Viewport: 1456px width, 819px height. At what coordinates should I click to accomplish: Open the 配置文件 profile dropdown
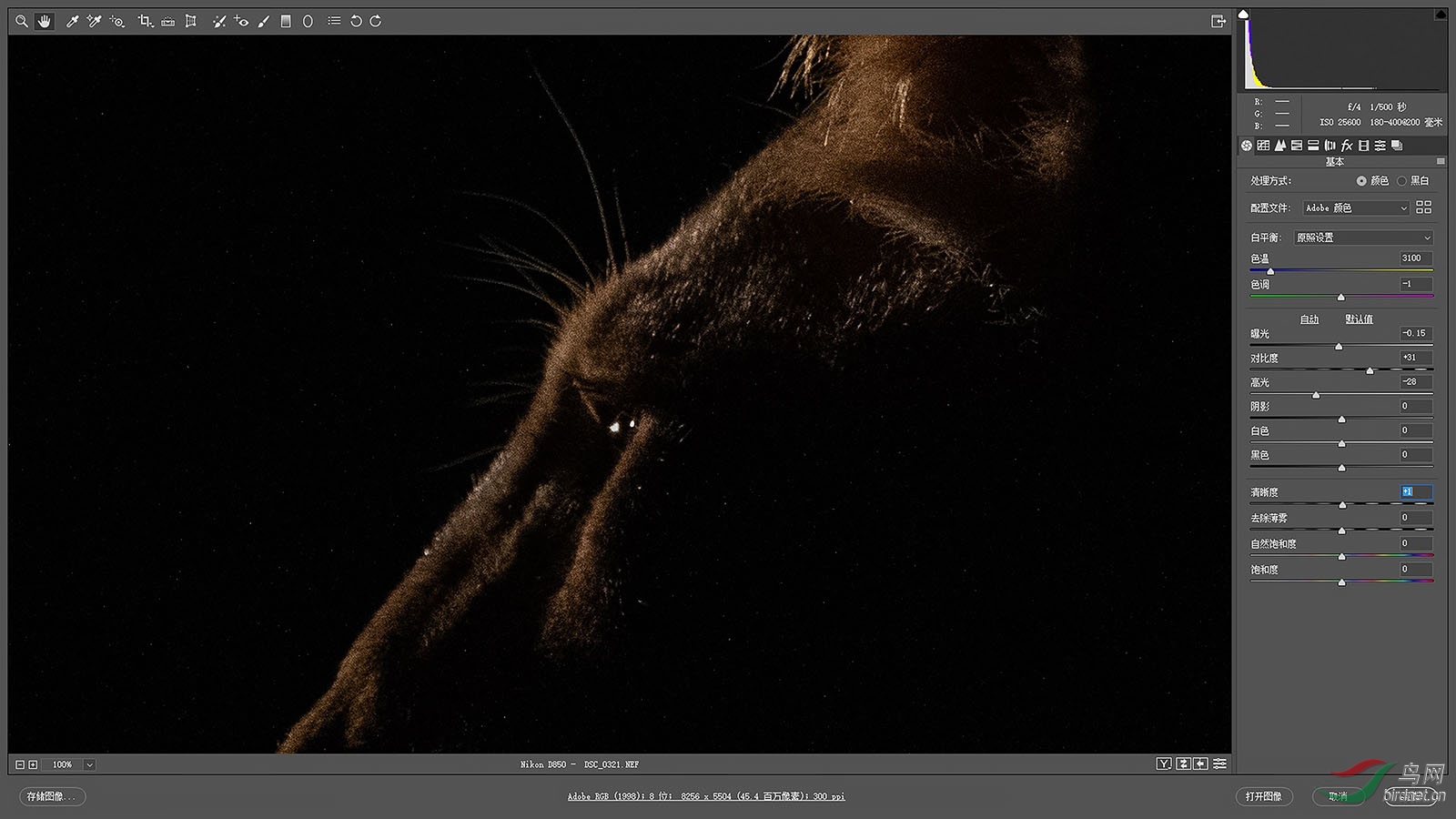(1356, 208)
